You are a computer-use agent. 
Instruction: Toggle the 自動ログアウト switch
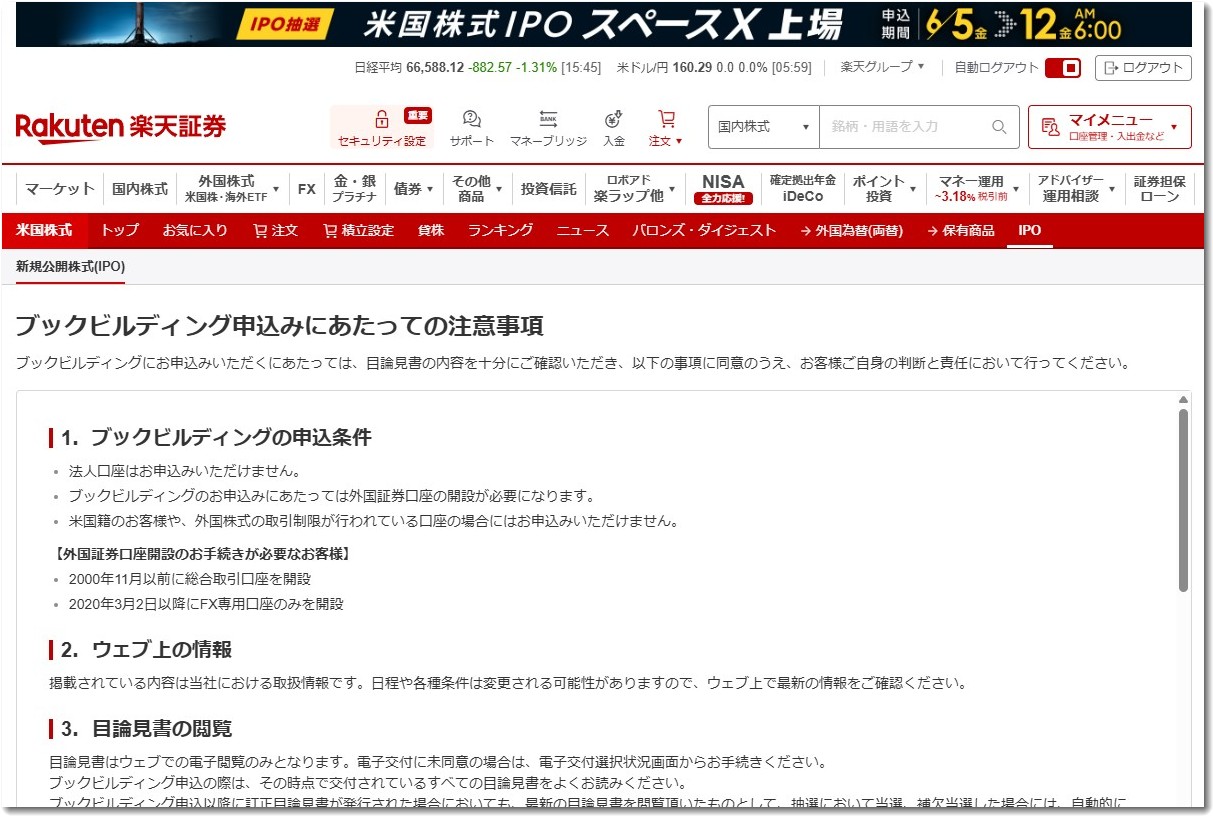pos(1063,68)
